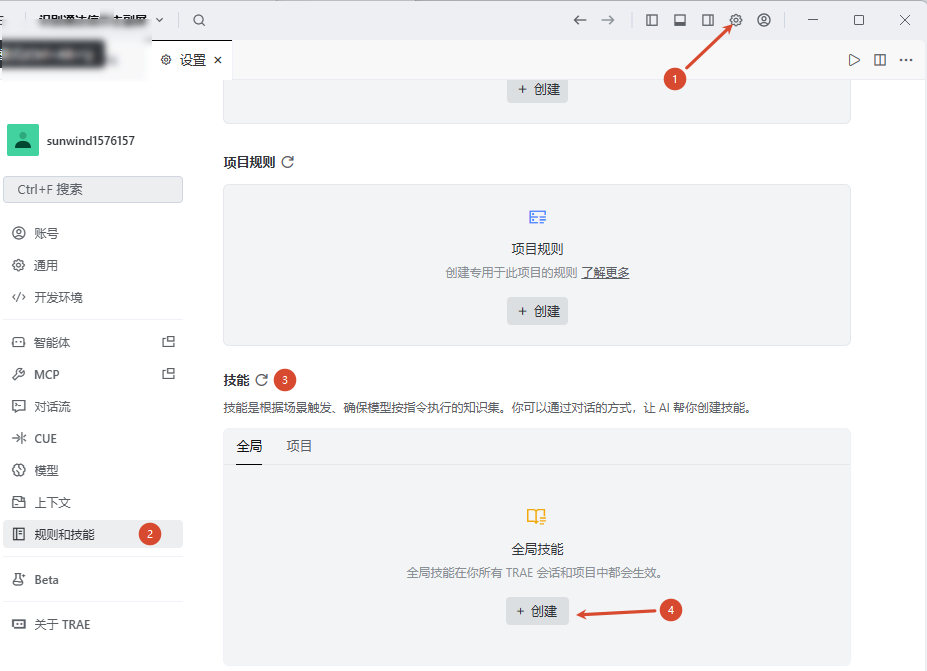The width and height of the screenshot is (927, 671).
Task: Toggle the bottom panel layout icon
Action: [680, 20]
